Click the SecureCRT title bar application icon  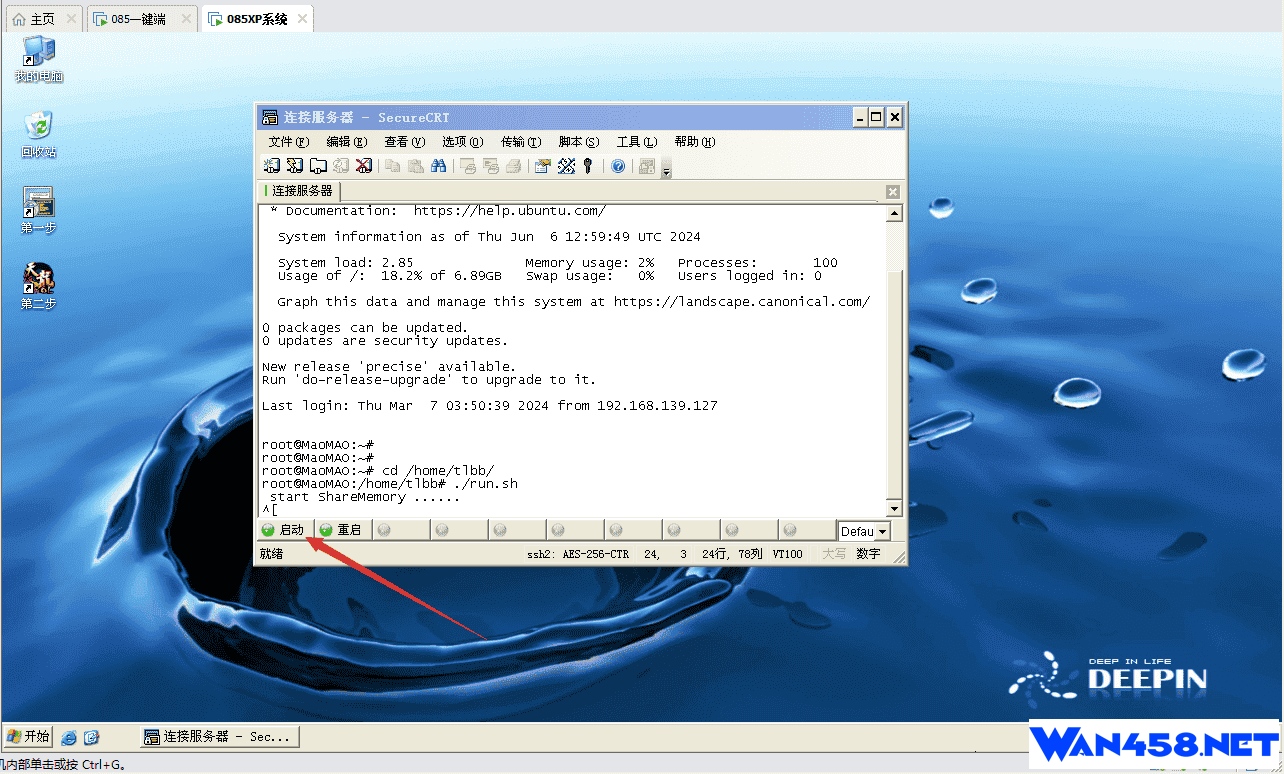pos(270,117)
